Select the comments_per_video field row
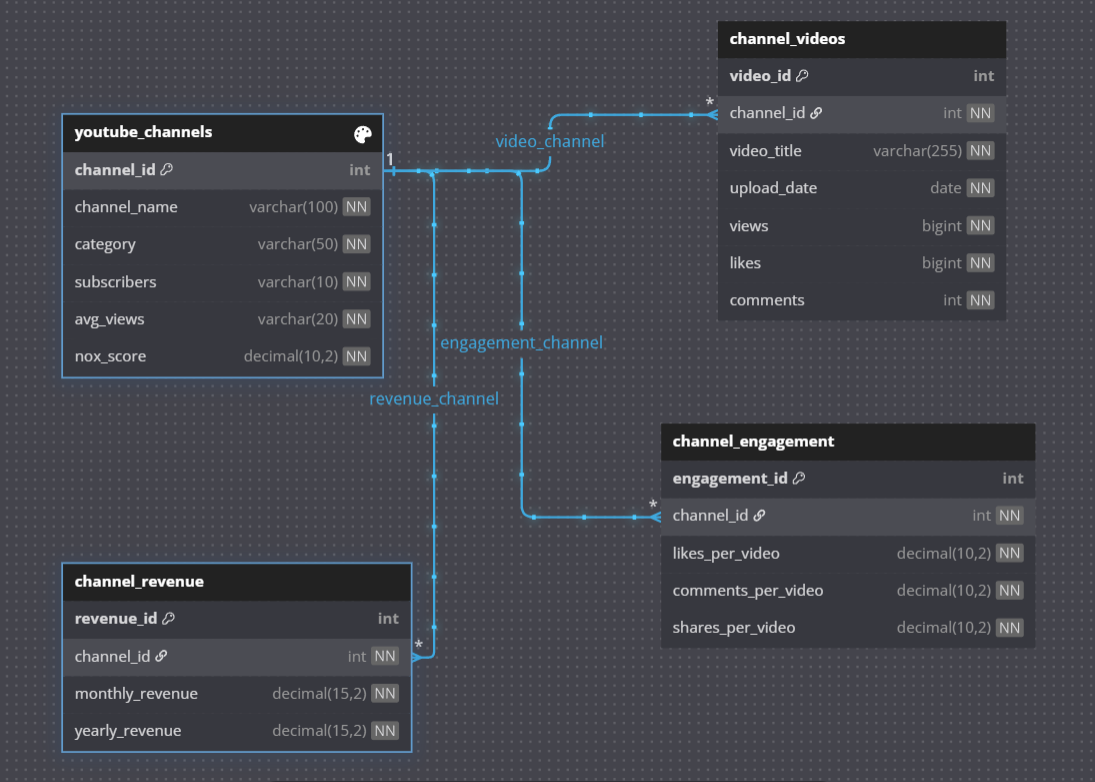 pyautogui.click(x=848, y=591)
